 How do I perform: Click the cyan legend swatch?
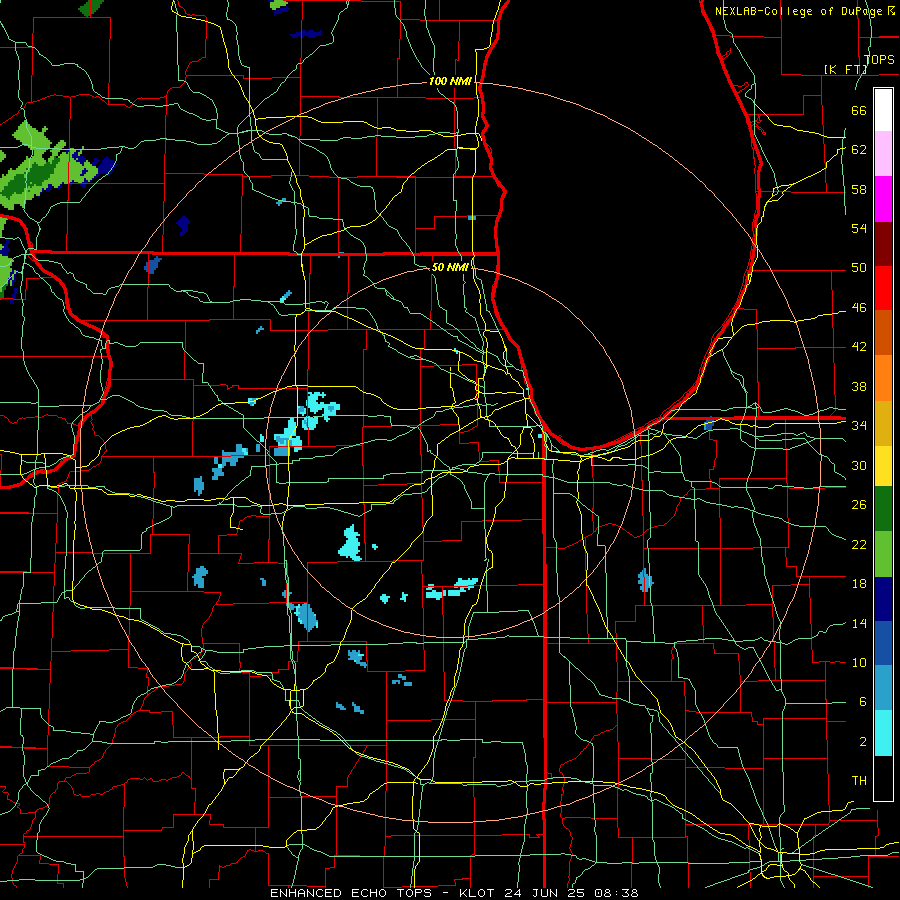[883, 733]
